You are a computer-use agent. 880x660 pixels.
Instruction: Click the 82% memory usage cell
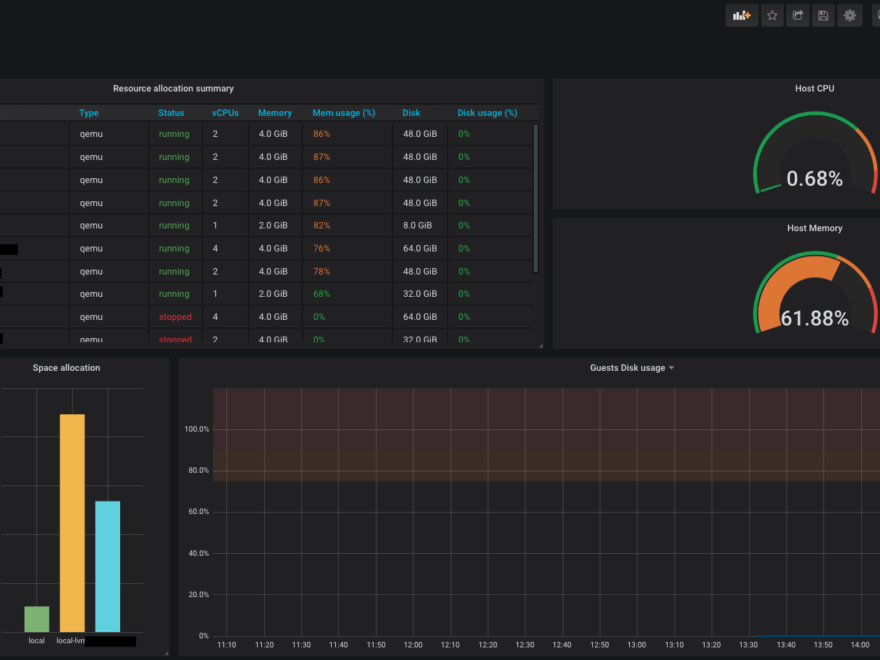tap(322, 226)
